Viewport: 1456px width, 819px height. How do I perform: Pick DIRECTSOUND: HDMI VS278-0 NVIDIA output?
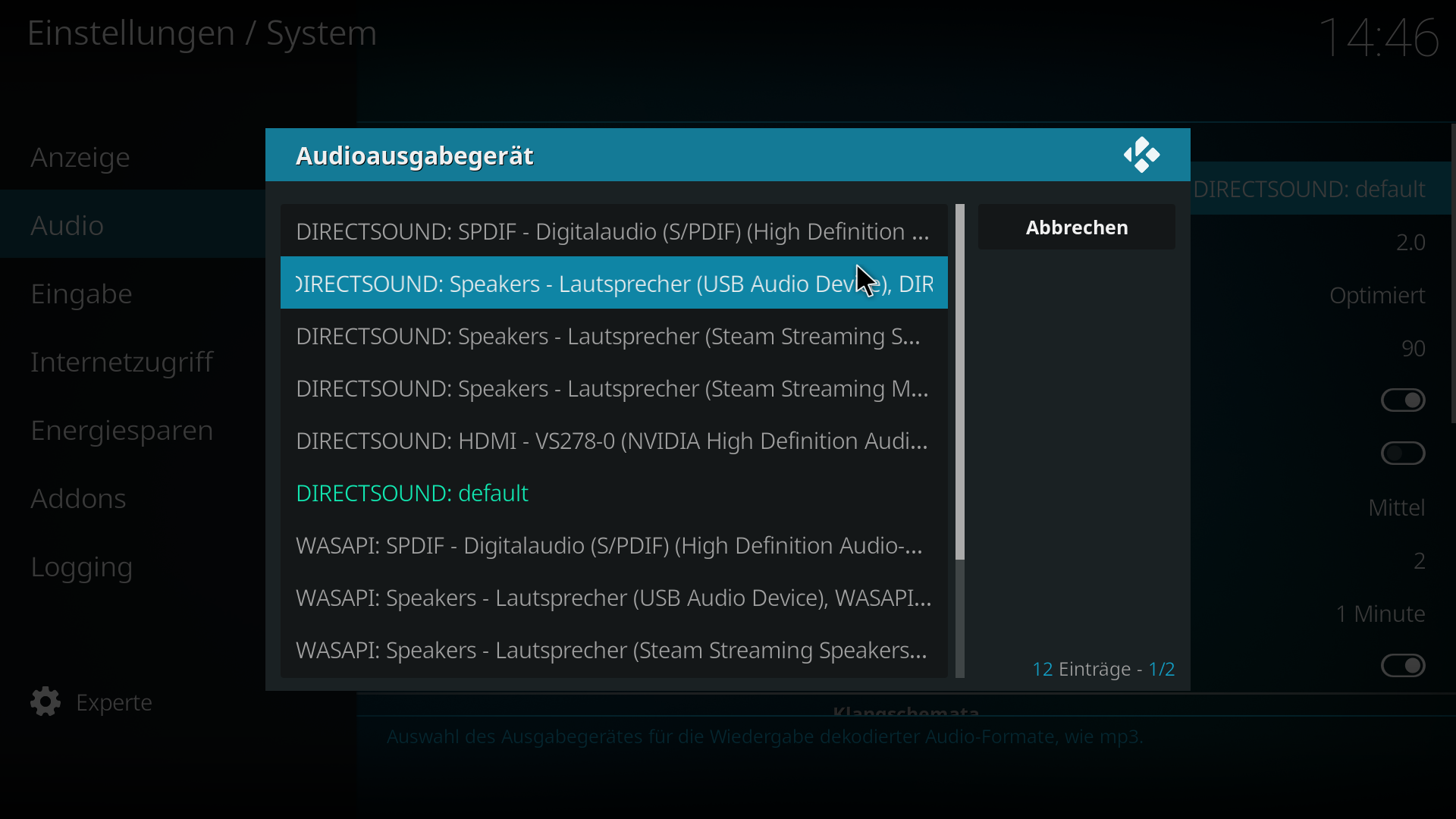[613, 440]
